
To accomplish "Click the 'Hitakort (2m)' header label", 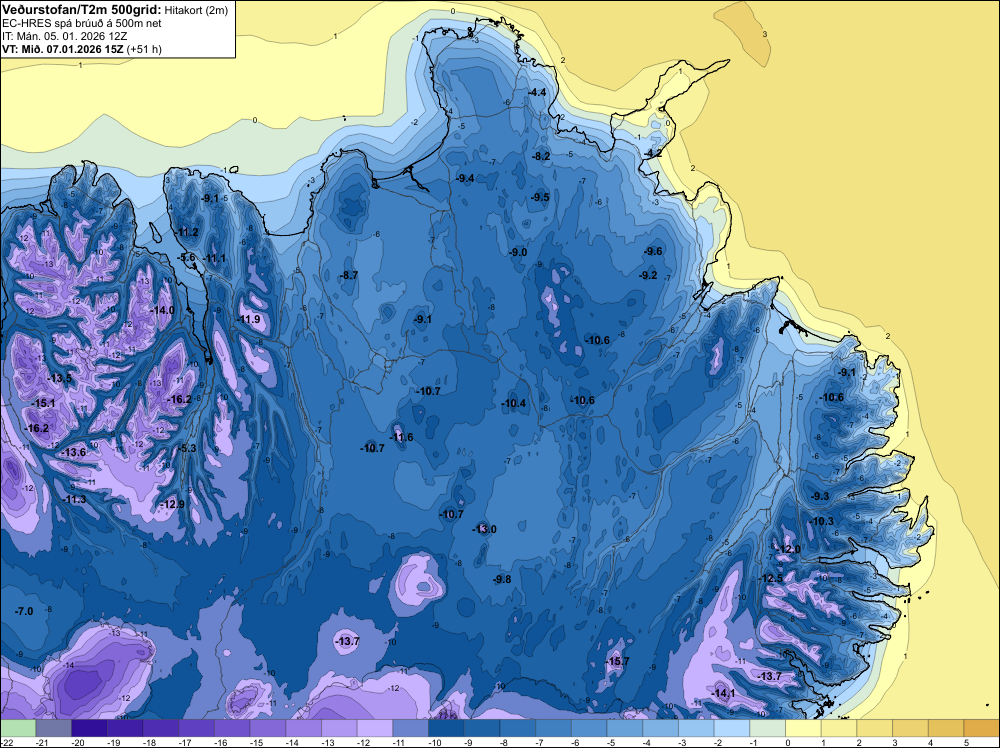I will [x=196, y=10].
